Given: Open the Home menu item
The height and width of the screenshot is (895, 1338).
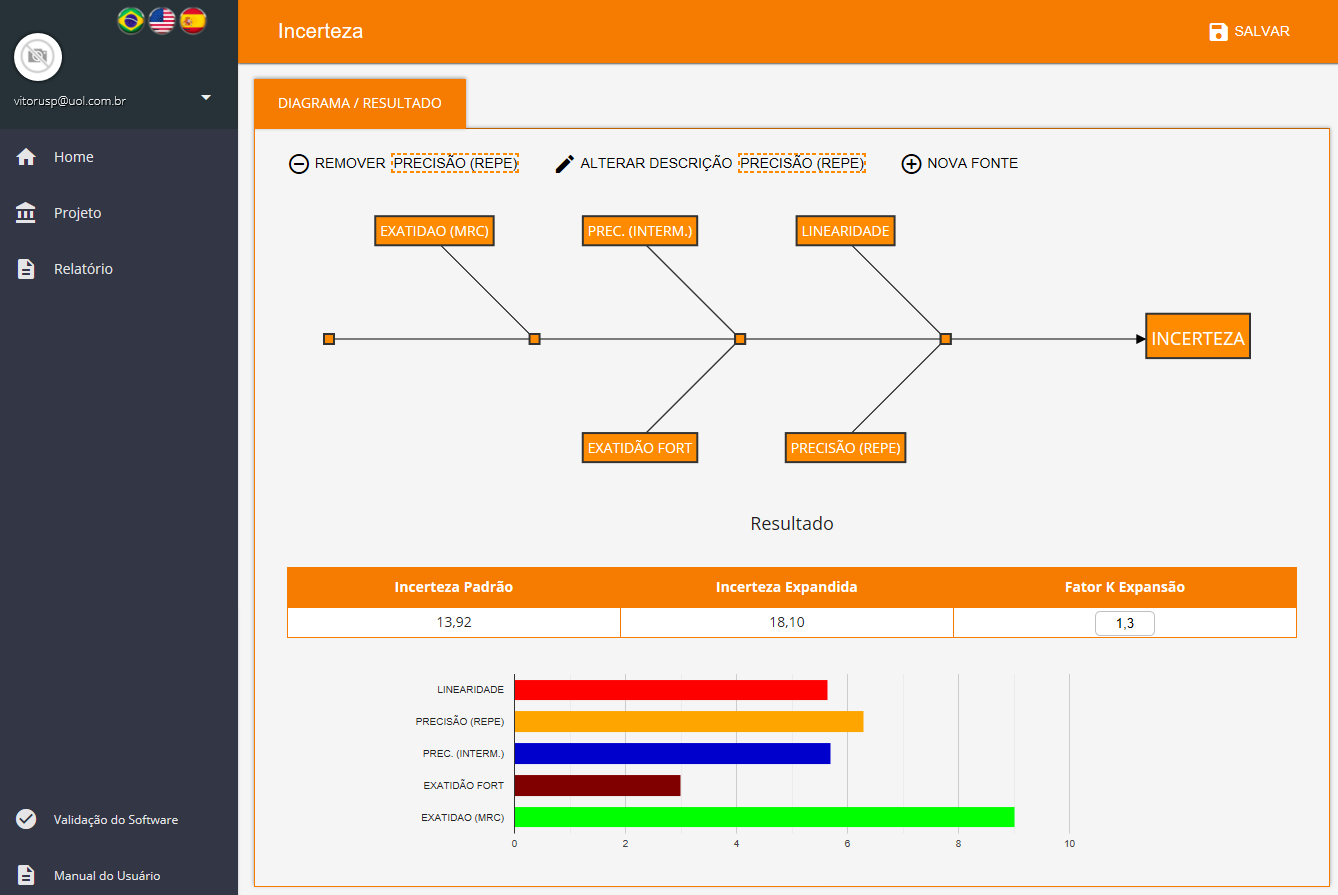Looking at the screenshot, I should point(74,157).
